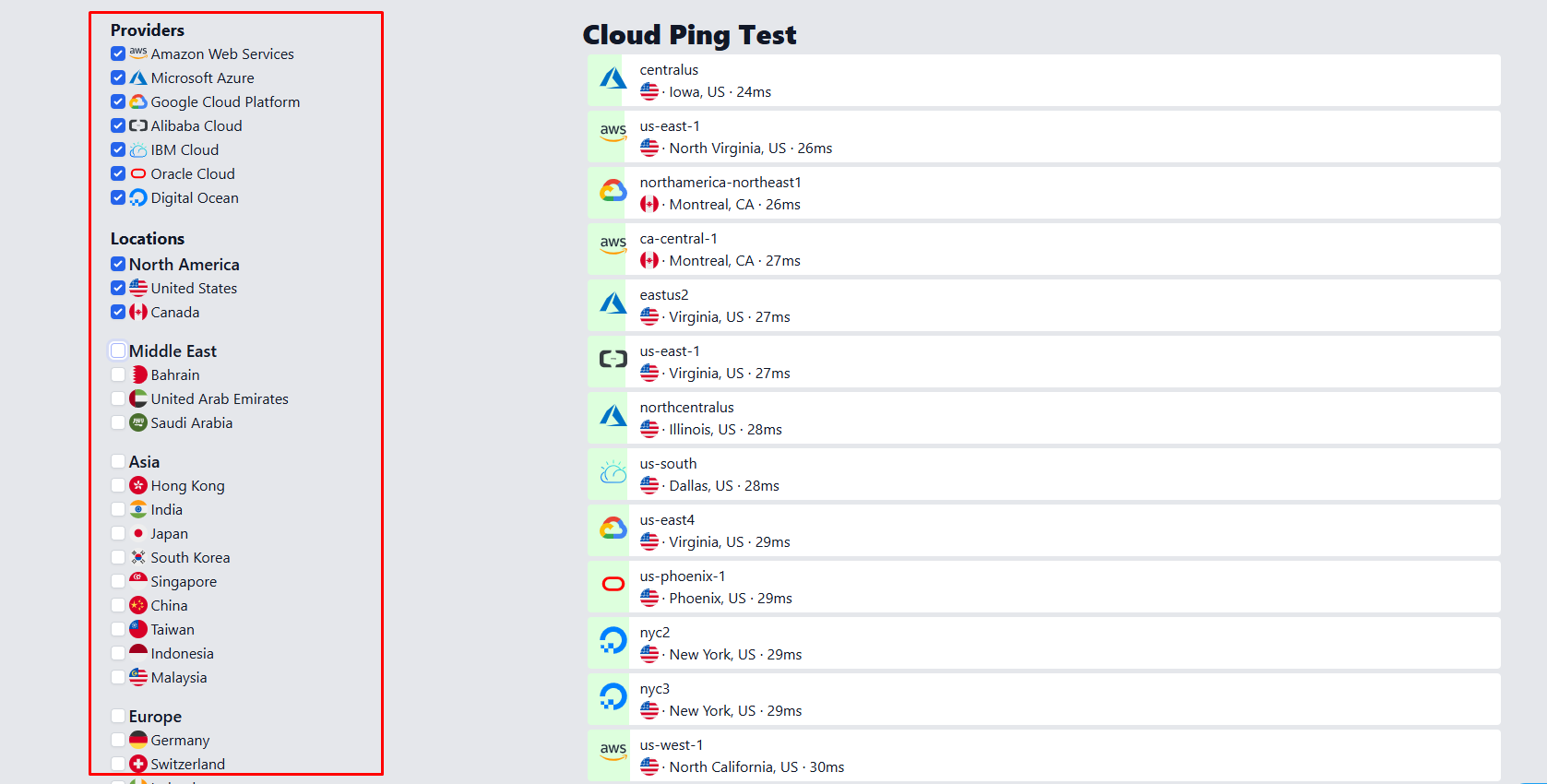Click the Bahrain flag icon in sidebar
The width and height of the screenshot is (1547, 784).
[x=138, y=374]
